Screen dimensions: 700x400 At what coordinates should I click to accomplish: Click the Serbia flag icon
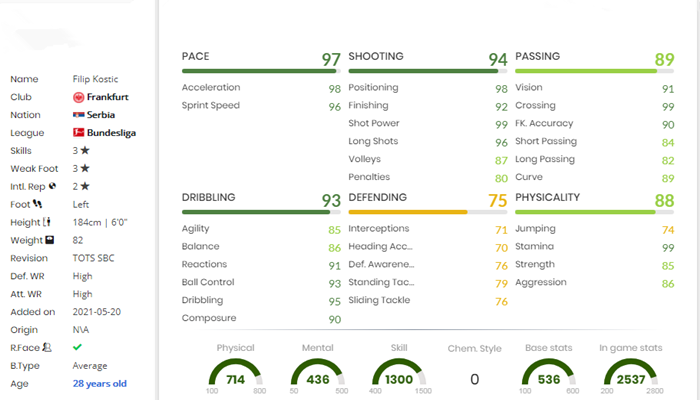[78, 115]
